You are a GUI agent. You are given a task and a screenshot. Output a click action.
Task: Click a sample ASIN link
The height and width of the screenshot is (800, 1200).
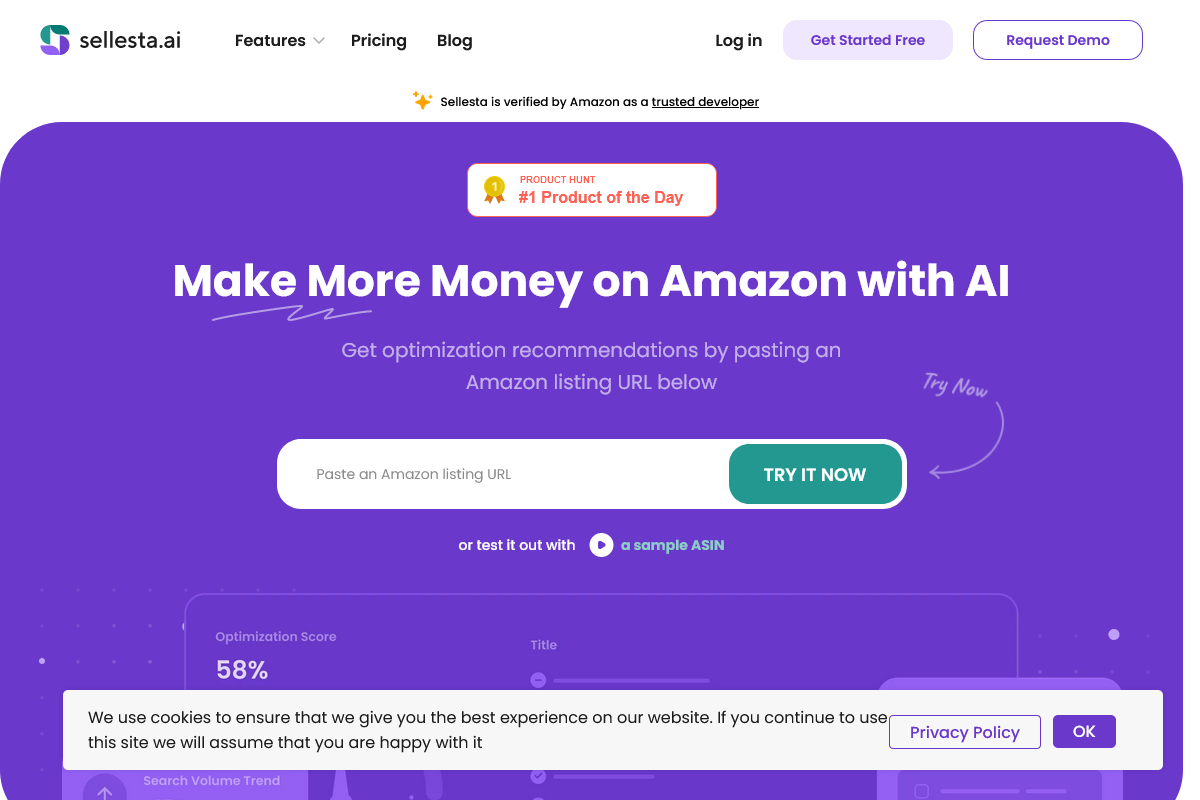point(671,545)
